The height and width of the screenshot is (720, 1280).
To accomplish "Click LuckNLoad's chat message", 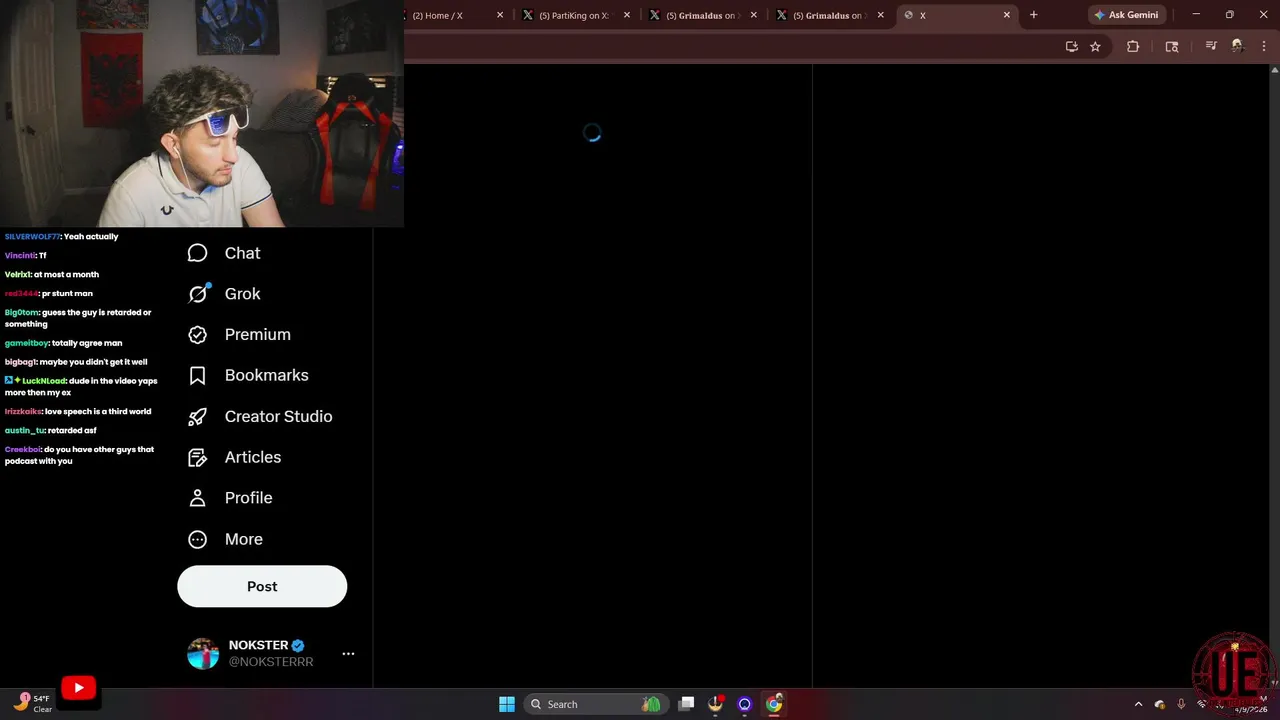I will pos(81,387).
